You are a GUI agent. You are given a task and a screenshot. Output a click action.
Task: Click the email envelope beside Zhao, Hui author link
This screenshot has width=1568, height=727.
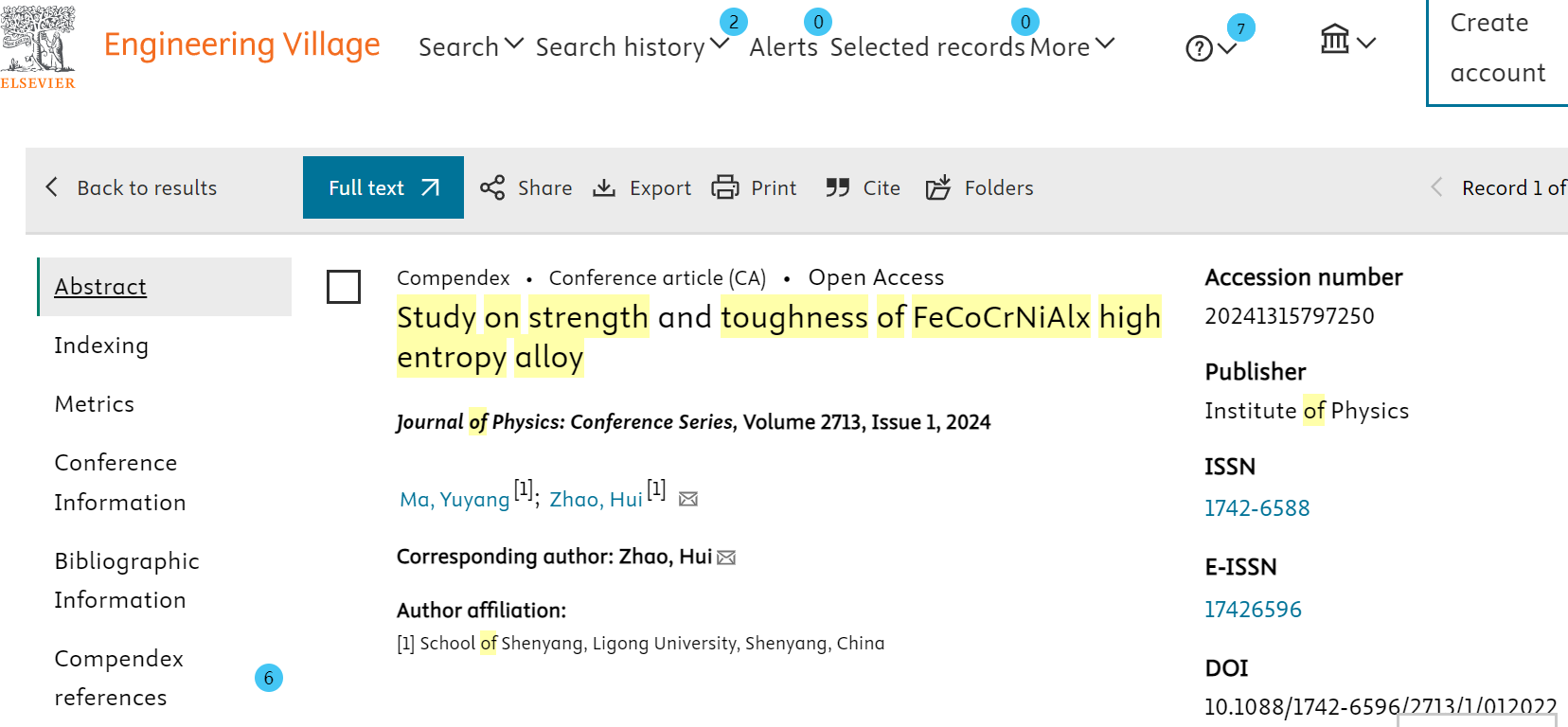(688, 499)
